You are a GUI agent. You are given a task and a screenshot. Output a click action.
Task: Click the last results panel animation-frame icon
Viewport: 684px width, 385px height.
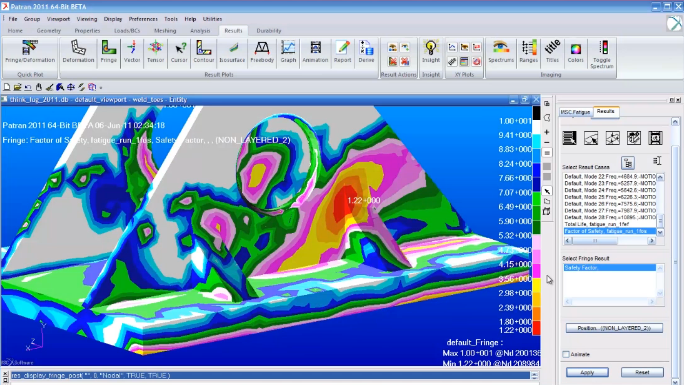[655, 138]
